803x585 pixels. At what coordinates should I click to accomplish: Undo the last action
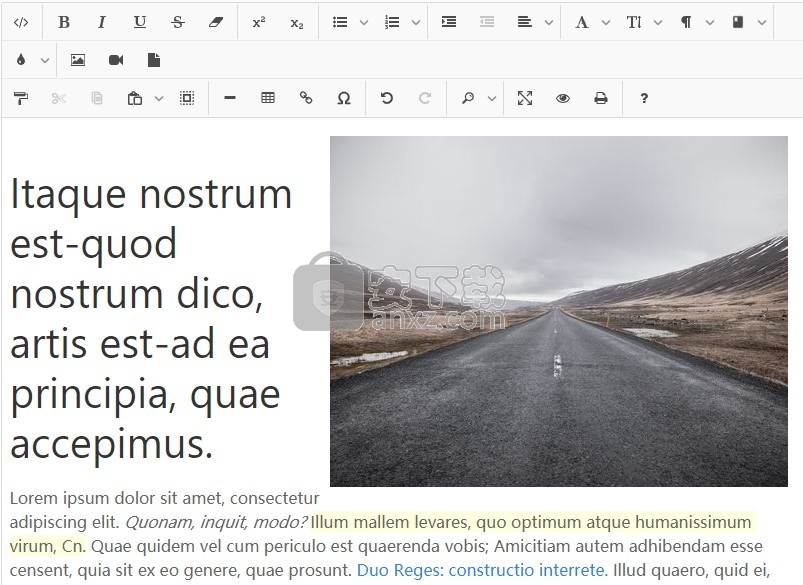click(387, 98)
